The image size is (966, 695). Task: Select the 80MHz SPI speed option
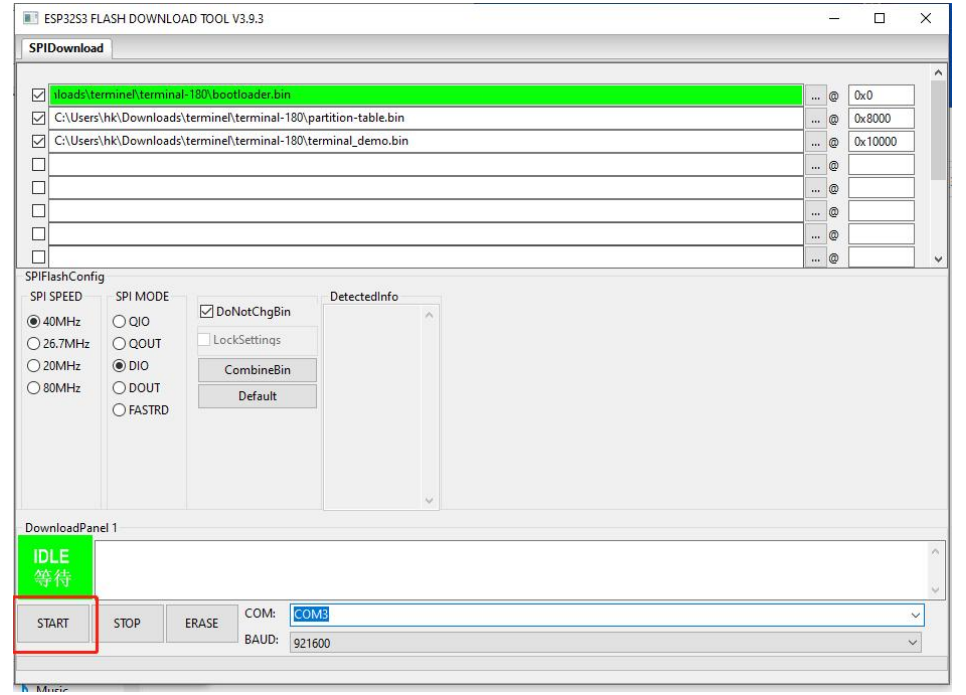pyautogui.click(x=34, y=388)
